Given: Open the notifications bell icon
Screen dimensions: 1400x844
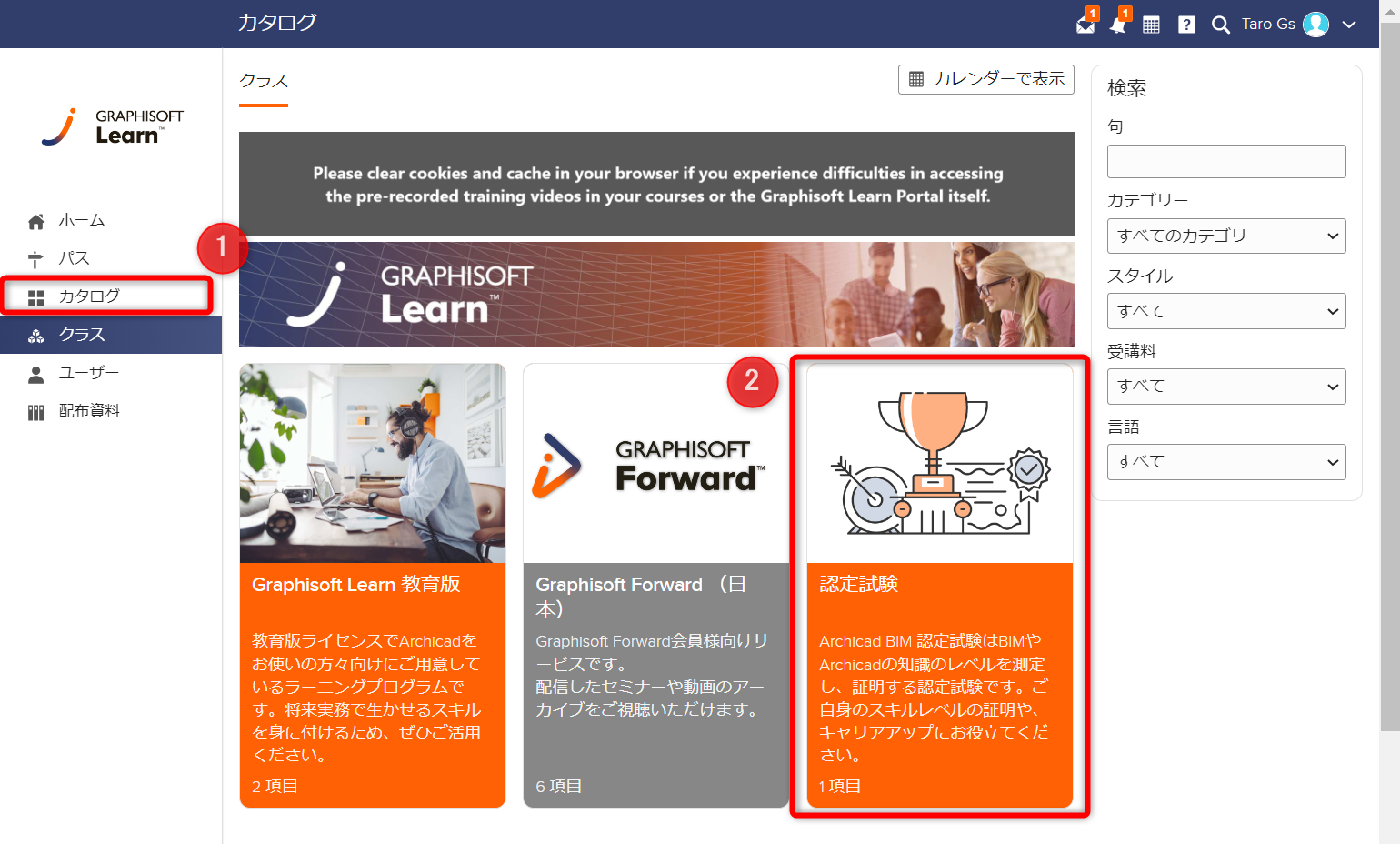Looking at the screenshot, I should 1118,25.
